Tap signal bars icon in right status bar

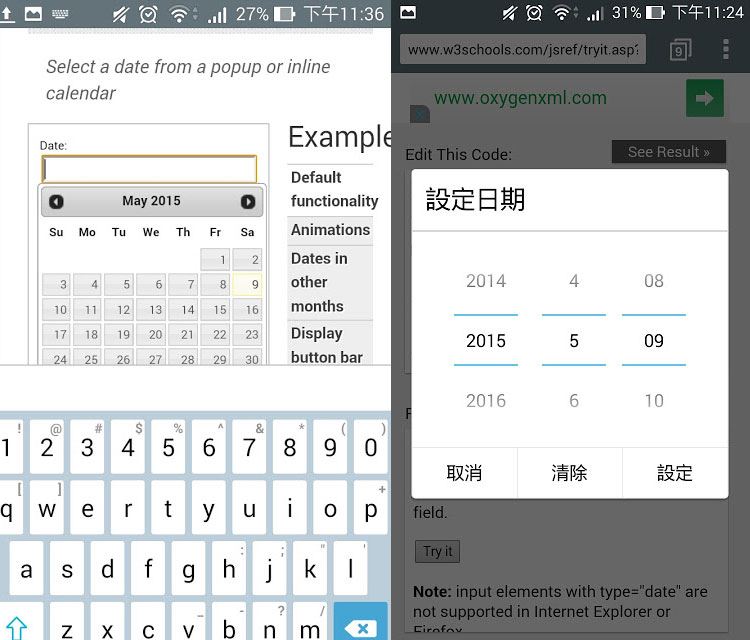point(595,14)
